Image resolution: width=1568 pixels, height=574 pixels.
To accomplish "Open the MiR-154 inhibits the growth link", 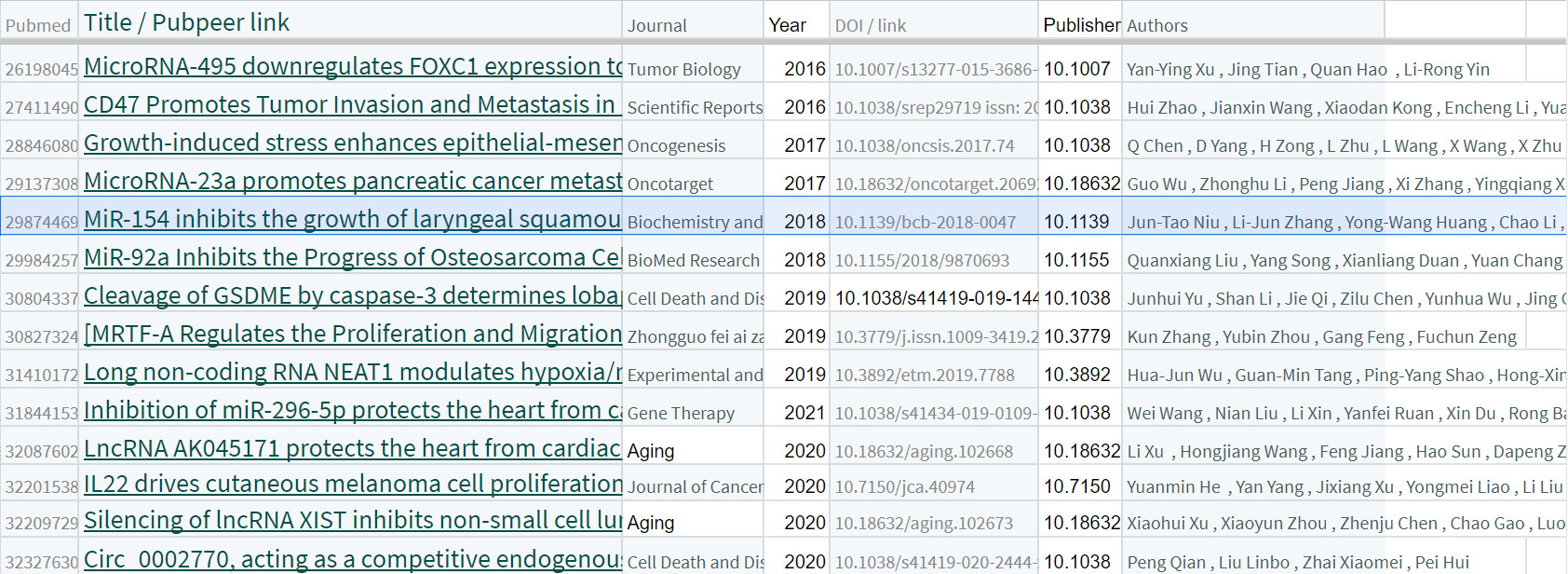I will 352,220.
